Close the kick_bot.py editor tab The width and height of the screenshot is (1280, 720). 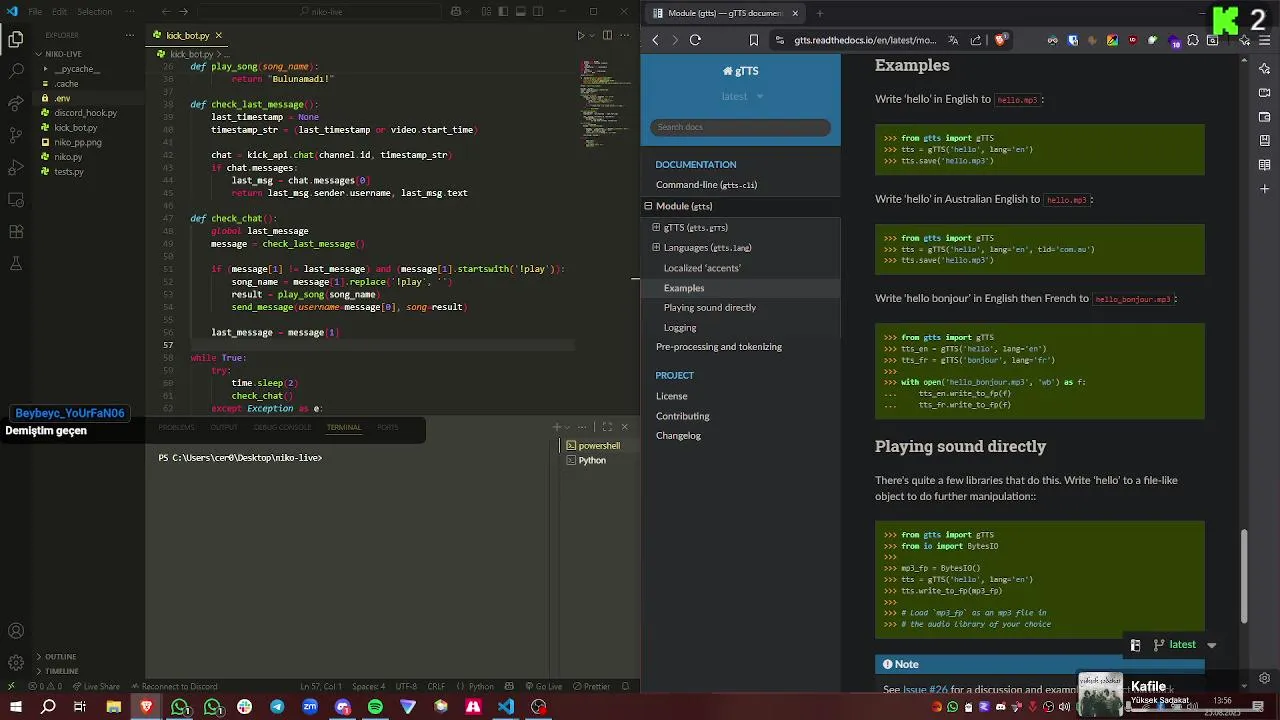pyautogui.click(x=218, y=35)
